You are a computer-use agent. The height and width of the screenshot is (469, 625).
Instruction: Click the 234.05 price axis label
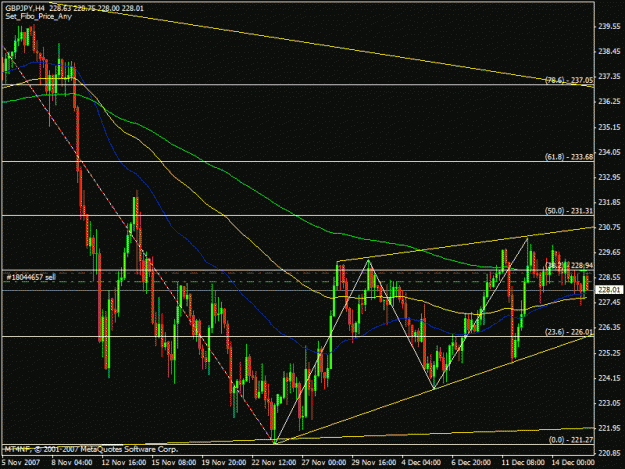coord(609,152)
